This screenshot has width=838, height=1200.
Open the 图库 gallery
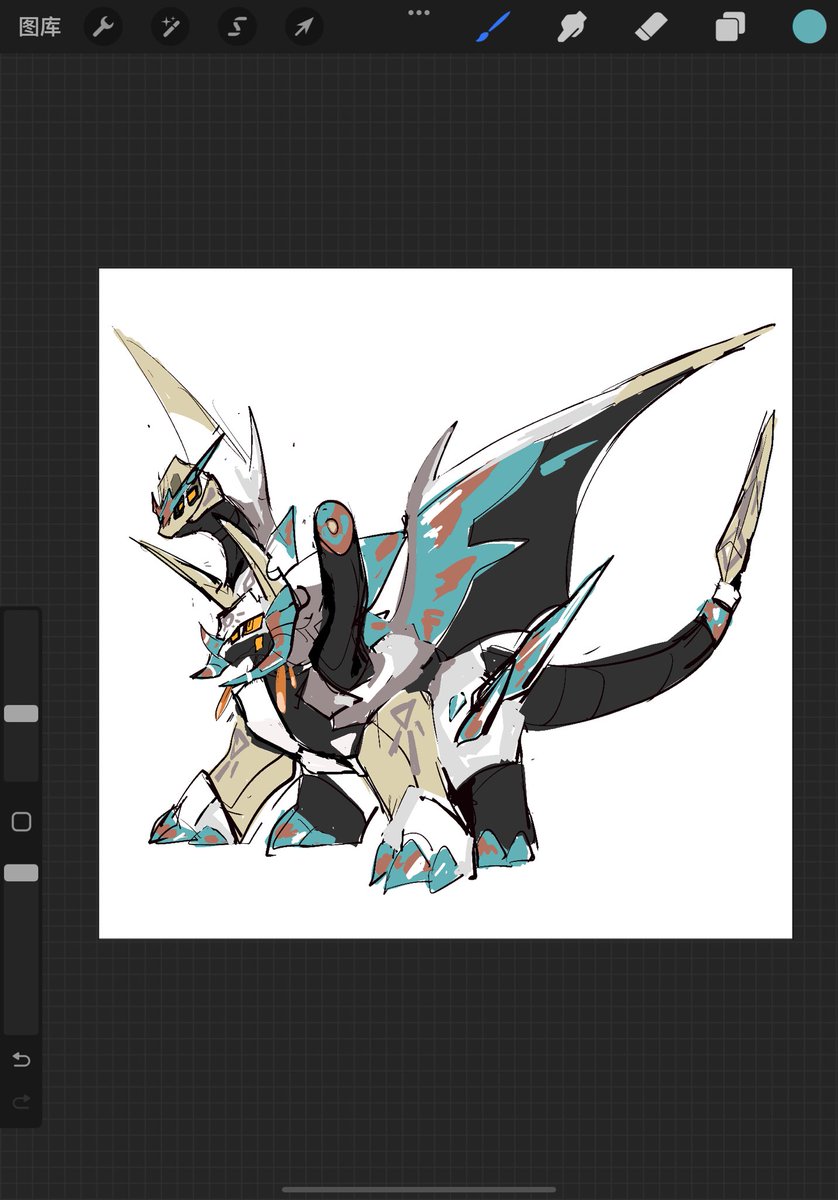pyautogui.click(x=40, y=27)
